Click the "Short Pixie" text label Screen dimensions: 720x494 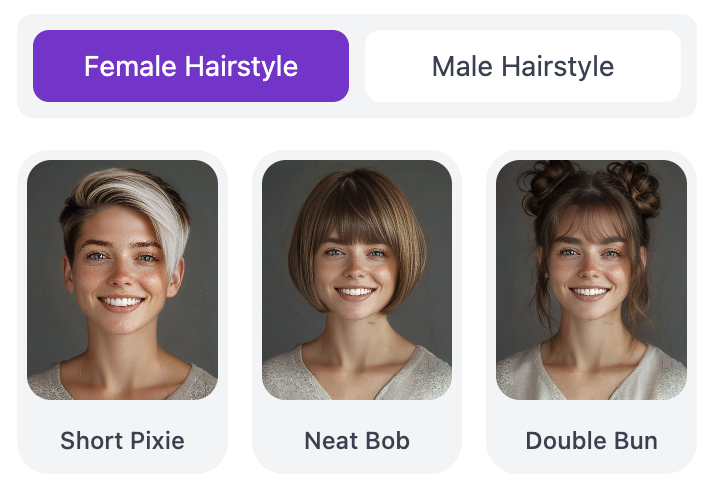tap(123, 441)
